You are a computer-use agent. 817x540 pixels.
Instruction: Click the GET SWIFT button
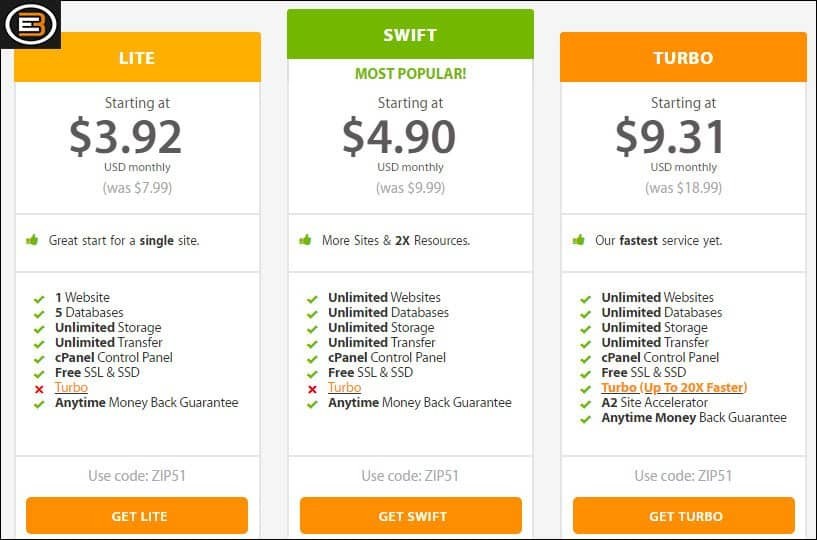pos(411,516)
